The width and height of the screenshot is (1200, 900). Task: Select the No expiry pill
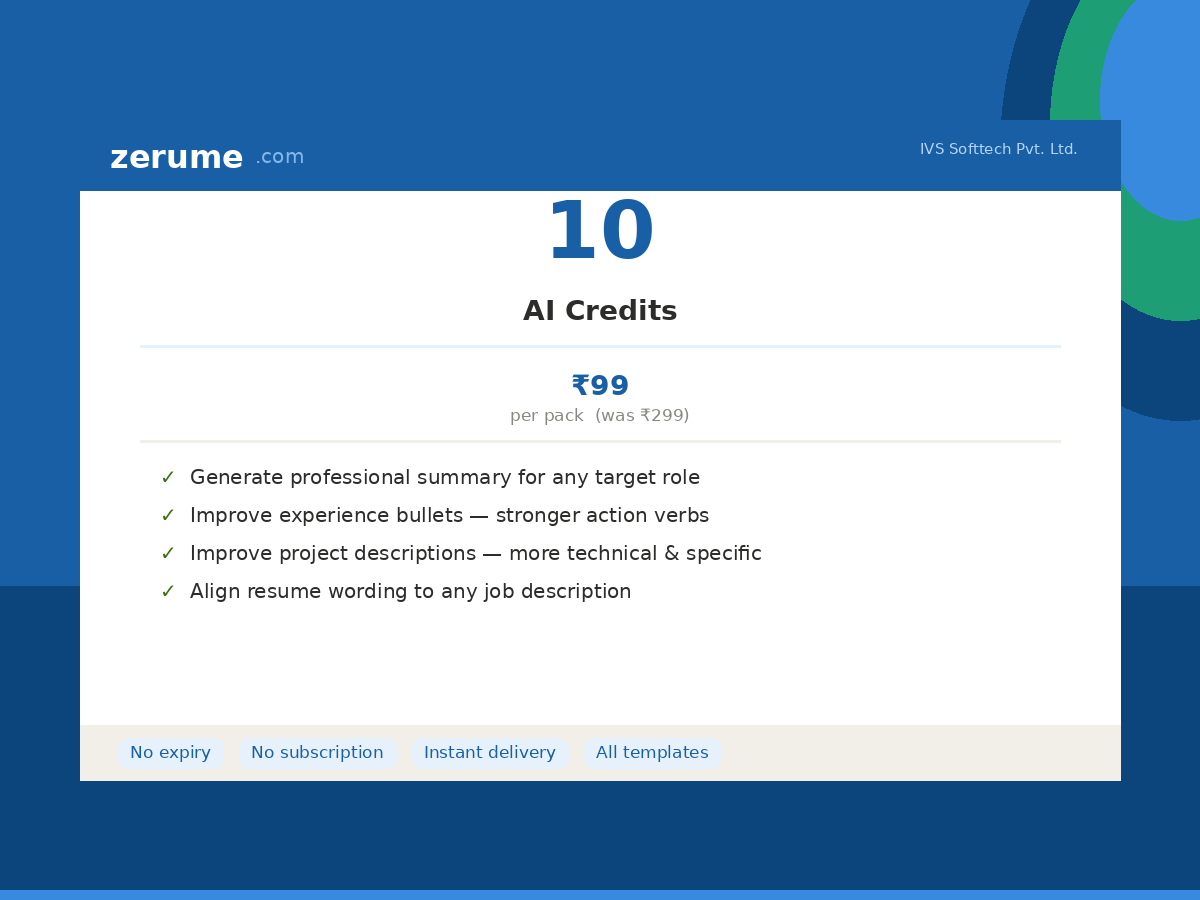pos(170,753)
